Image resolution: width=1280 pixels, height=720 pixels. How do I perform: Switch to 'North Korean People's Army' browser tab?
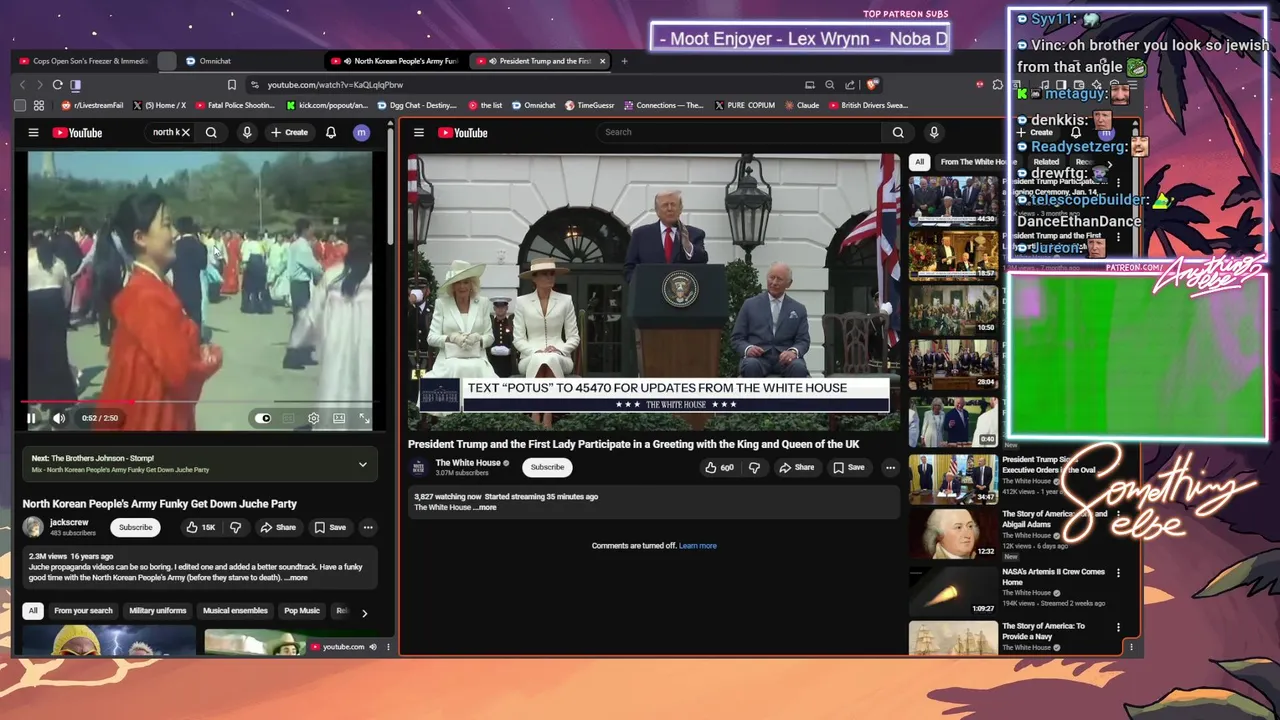click(397, 61)
